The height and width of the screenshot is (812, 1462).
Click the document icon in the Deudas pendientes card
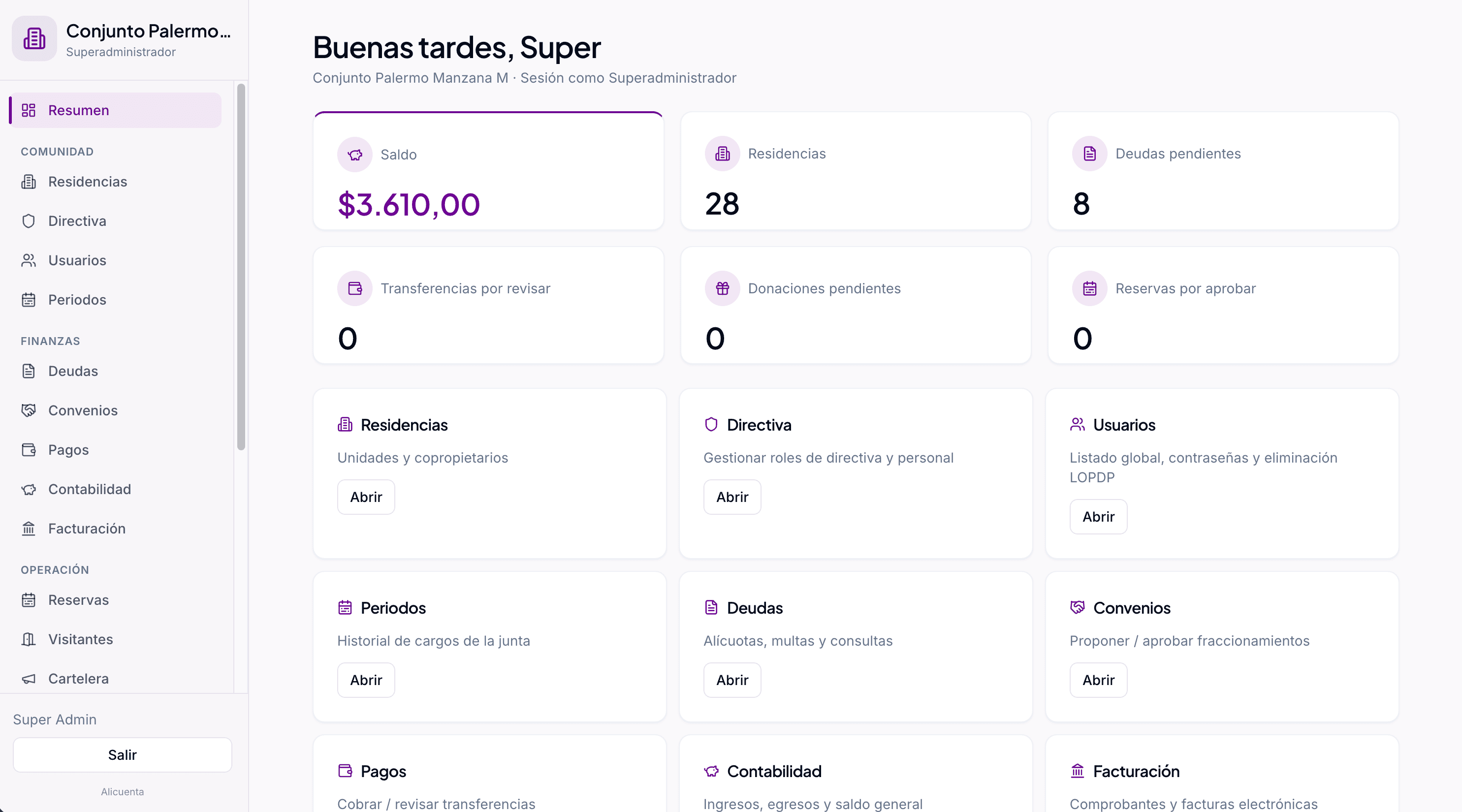coord(1089,154)
